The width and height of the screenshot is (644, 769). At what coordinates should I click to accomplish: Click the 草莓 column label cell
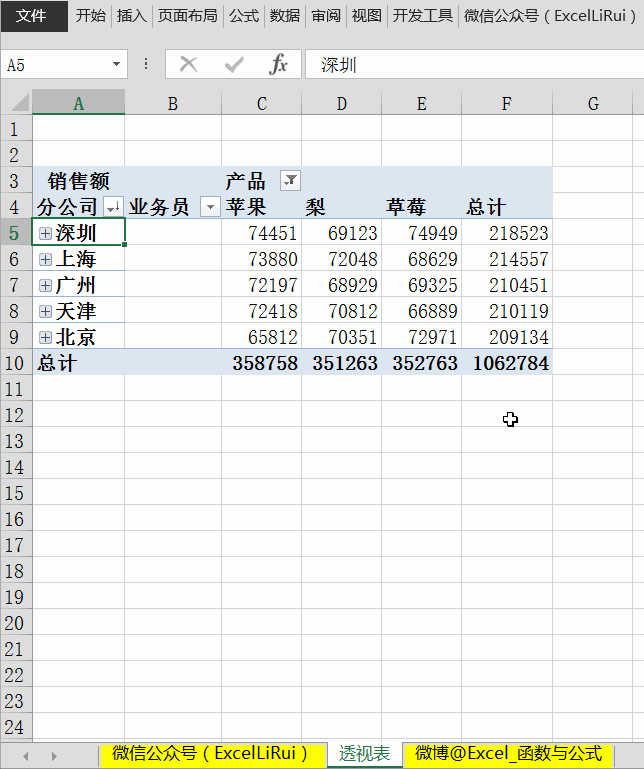421,207
